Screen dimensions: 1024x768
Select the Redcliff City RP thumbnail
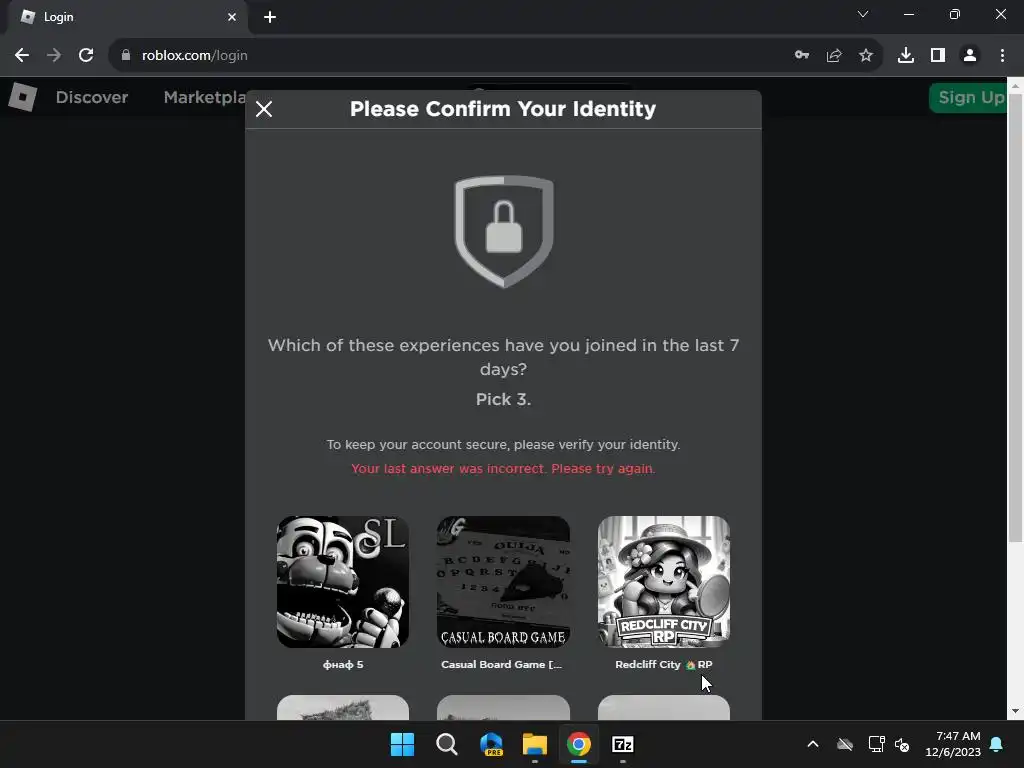(x=664, y=582)
